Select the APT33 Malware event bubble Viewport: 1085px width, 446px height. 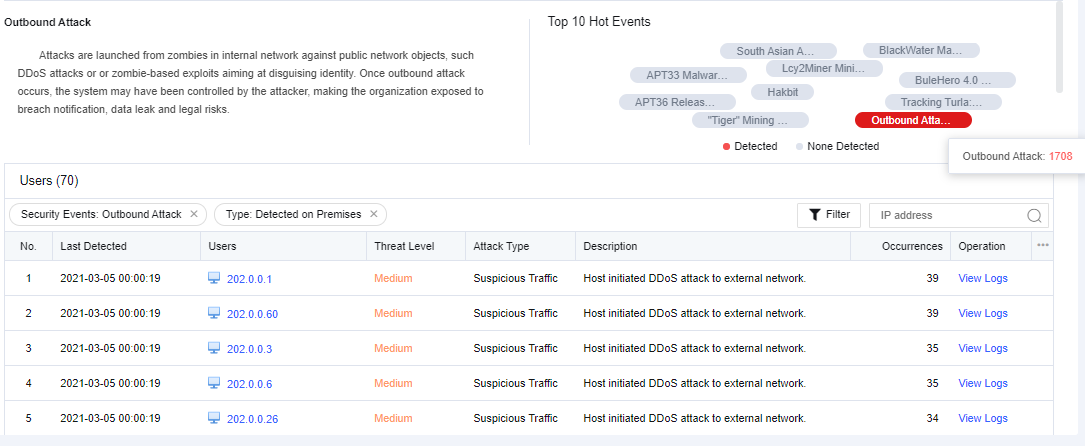688,75
